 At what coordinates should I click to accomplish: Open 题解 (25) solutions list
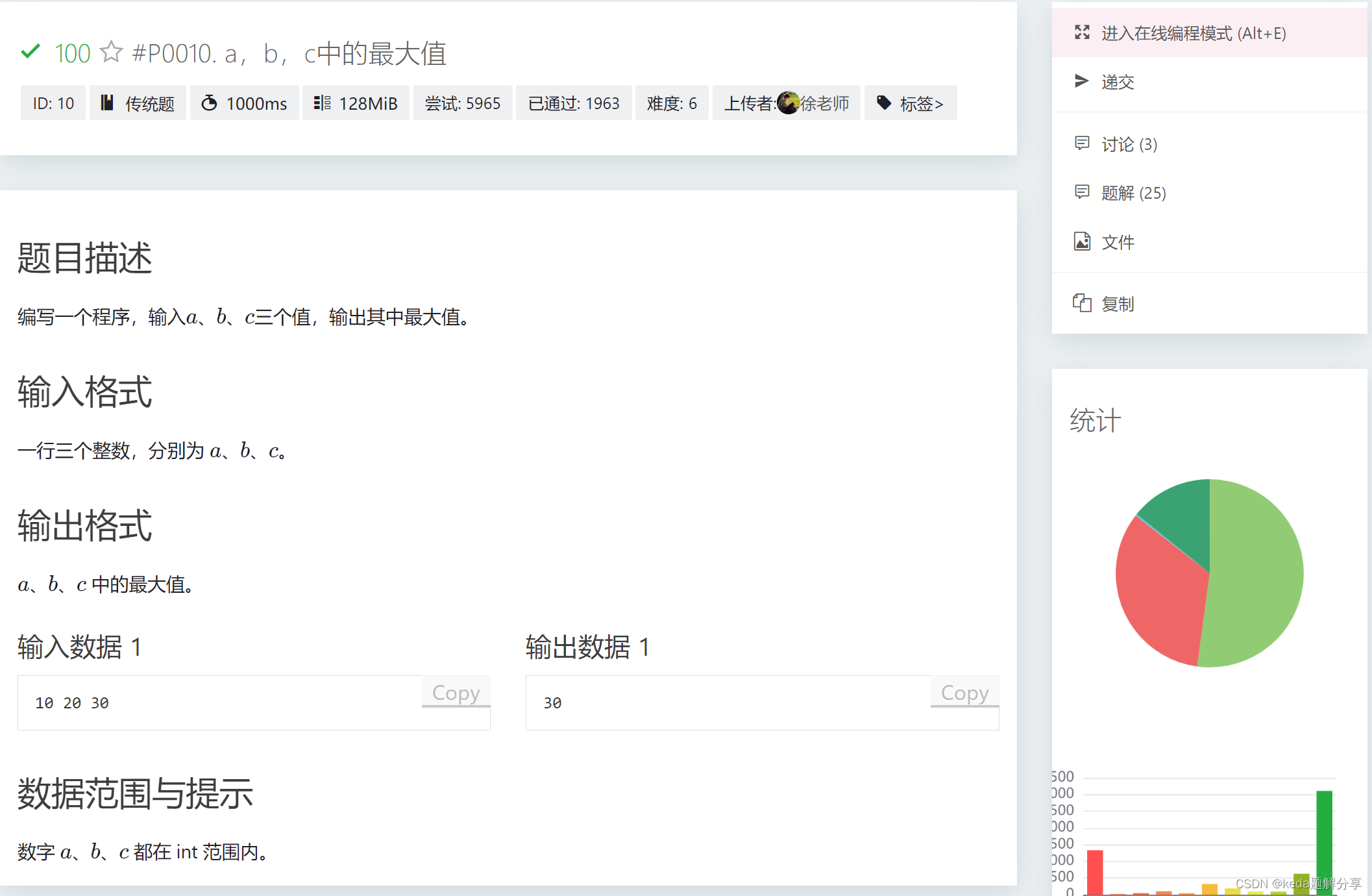click(1133, 193)
